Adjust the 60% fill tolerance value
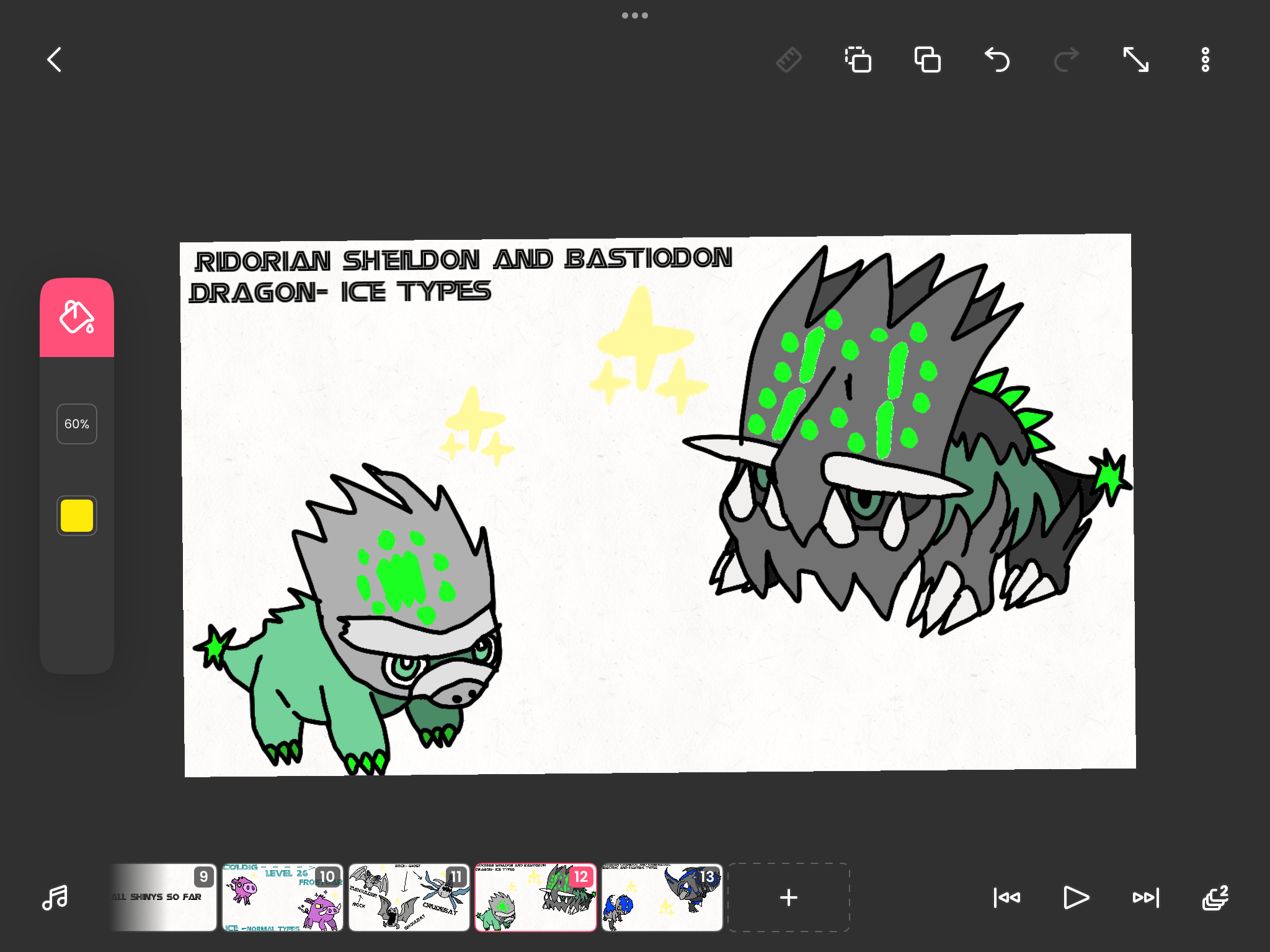This screenshot has width=1270, height=952. click(77, 424)
